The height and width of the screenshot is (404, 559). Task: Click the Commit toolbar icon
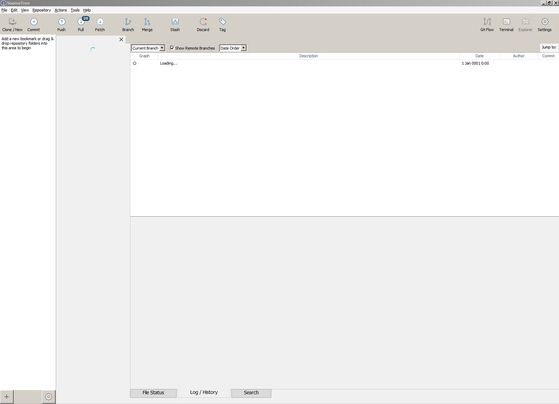pos(34,25)
